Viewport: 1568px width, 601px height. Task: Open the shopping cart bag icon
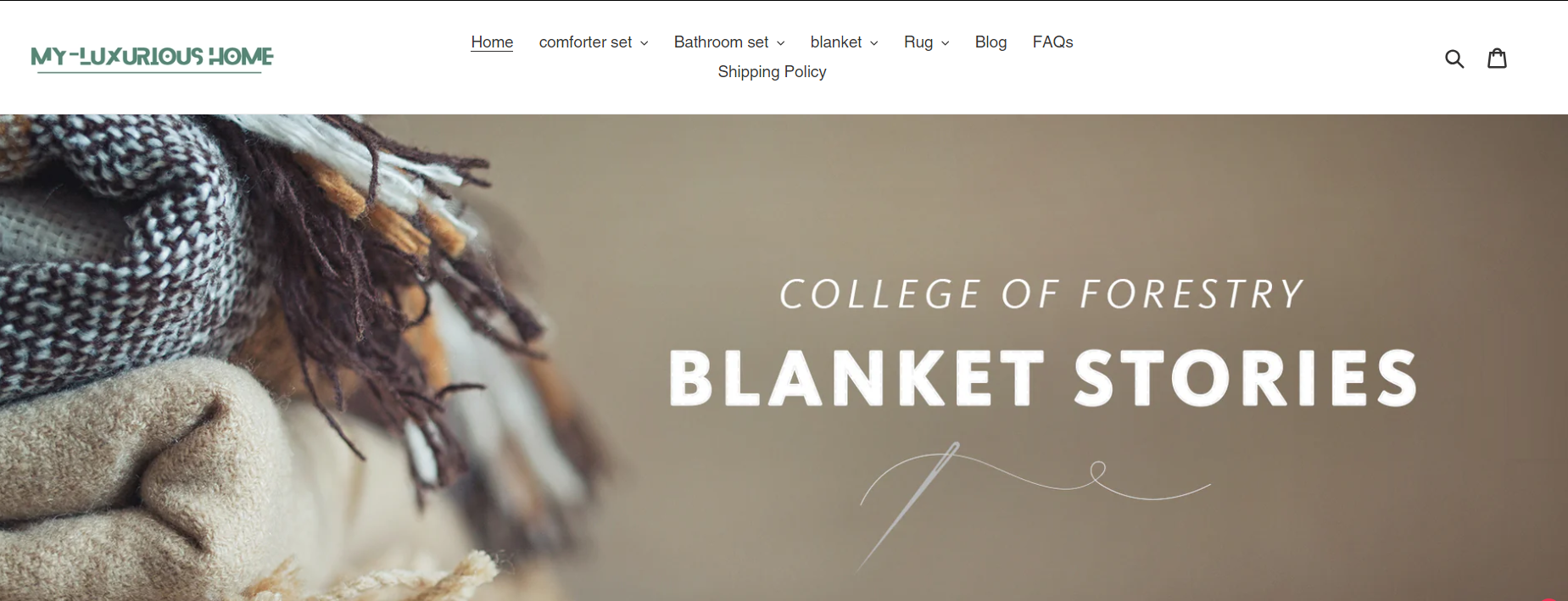click(x=1498, y=58)
